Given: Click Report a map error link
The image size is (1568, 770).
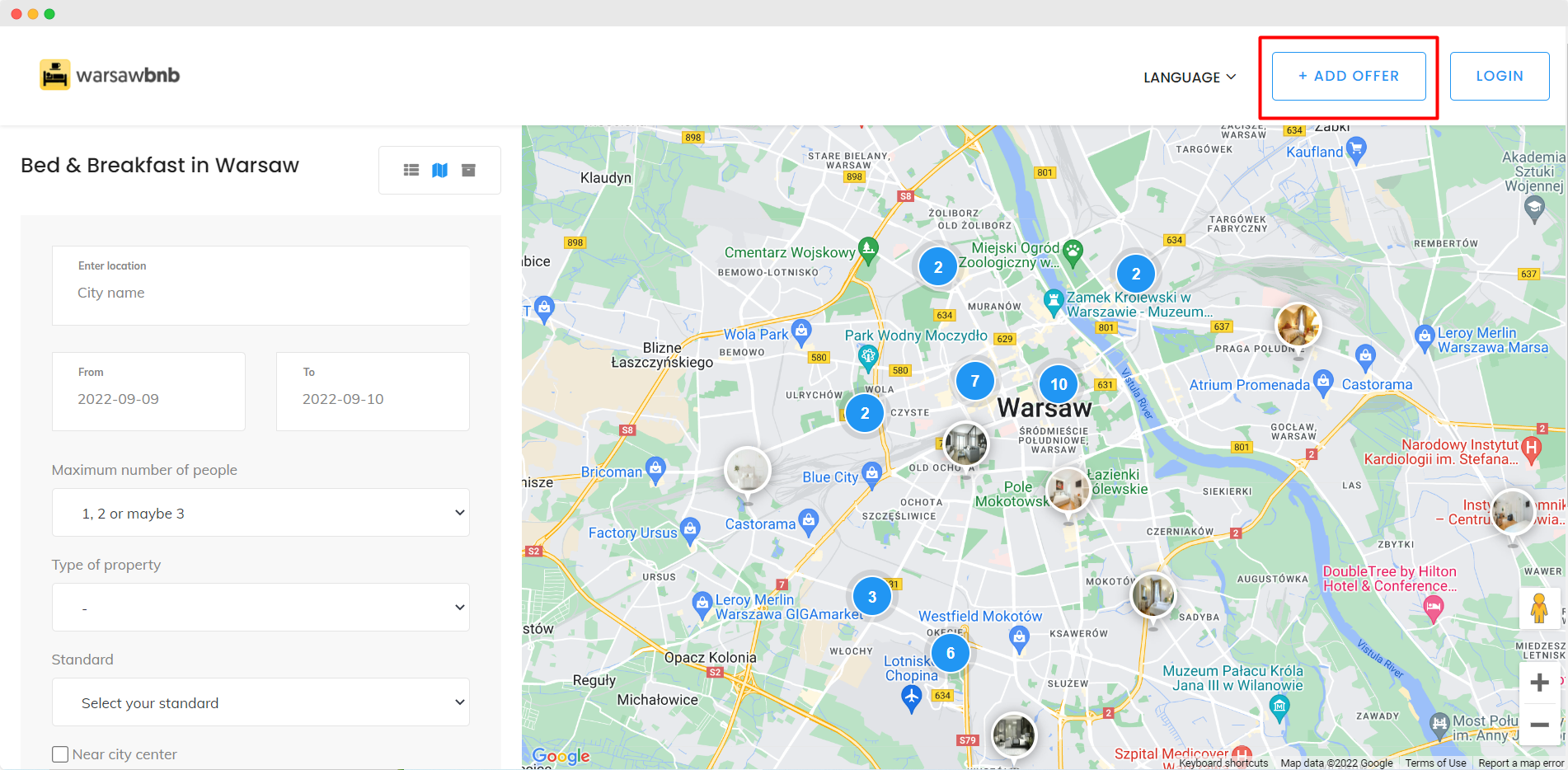Looking at the screenshot, I should pyautogui.click(x=1521, y=763).
